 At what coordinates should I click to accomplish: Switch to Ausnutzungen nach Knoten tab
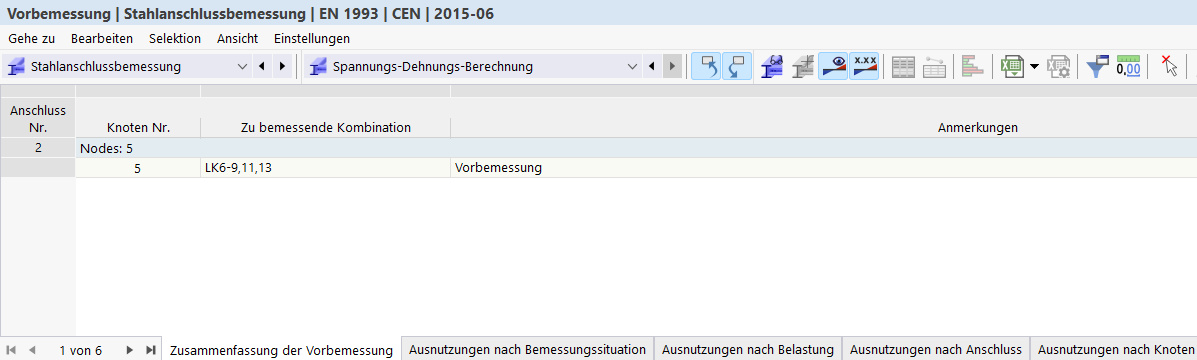point(1114,349)
